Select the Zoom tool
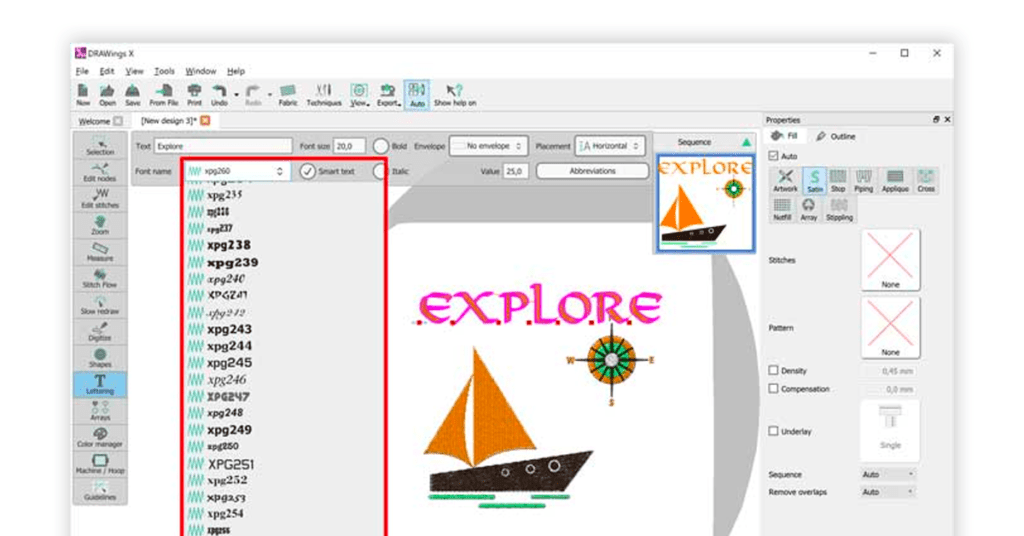The image size is (1024, 536). tap(100, 225)
